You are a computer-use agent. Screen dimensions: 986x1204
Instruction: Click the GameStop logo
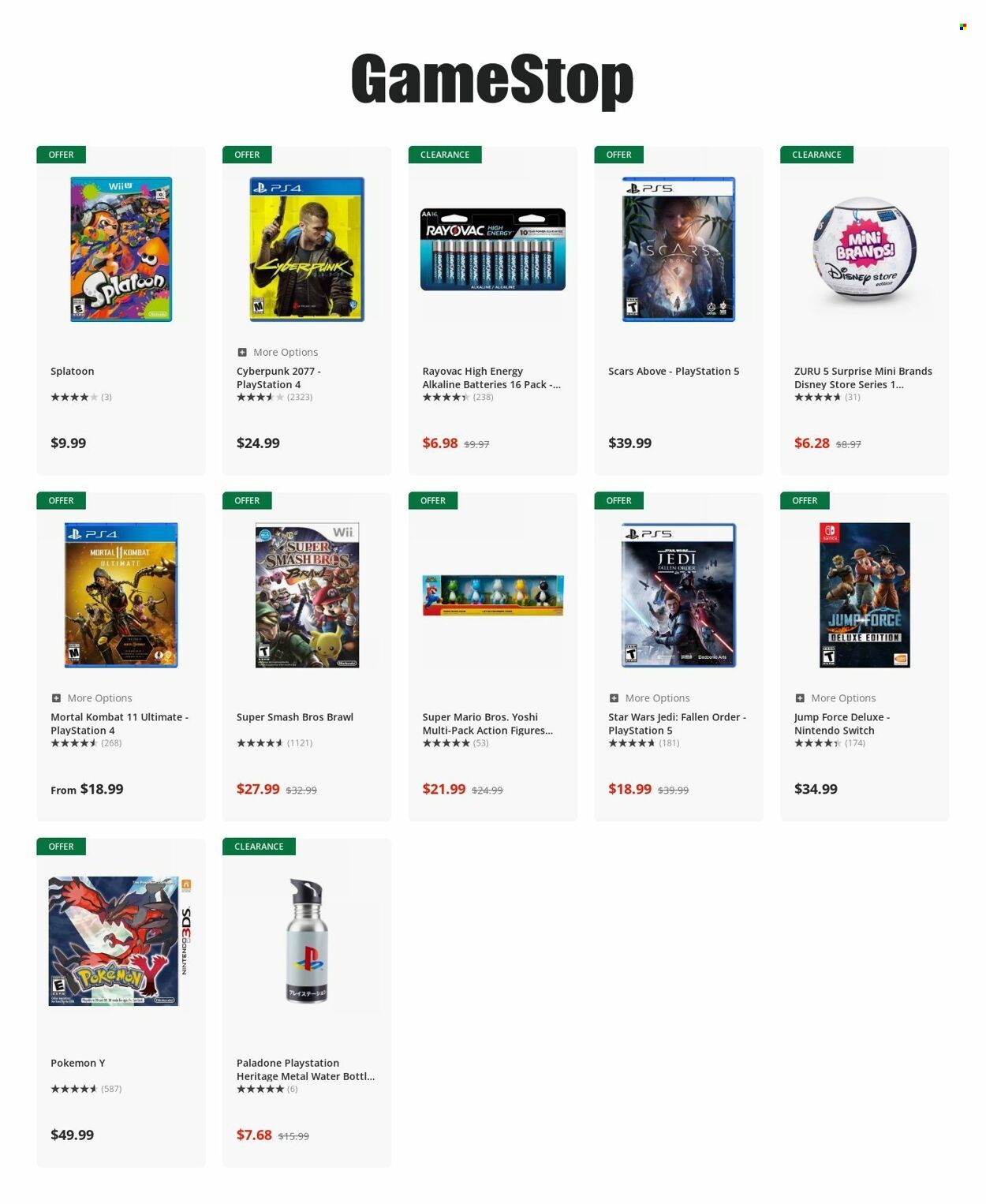[492, 80]
